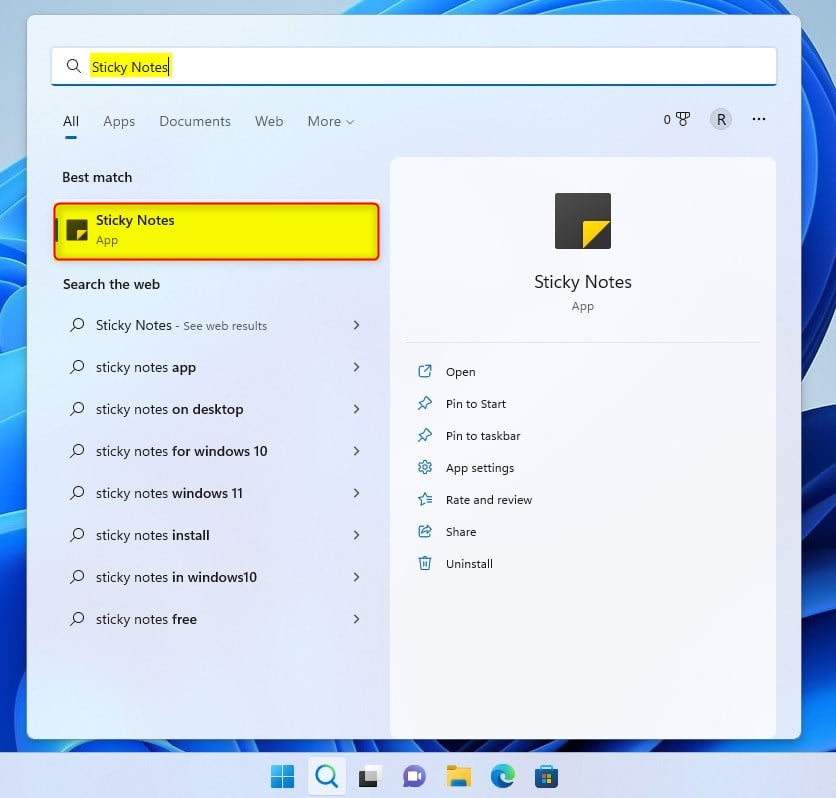Click the pin icon for Pin to Start
Image resolution: width=836 pixels, height=798 pixels.
(425, 403)
